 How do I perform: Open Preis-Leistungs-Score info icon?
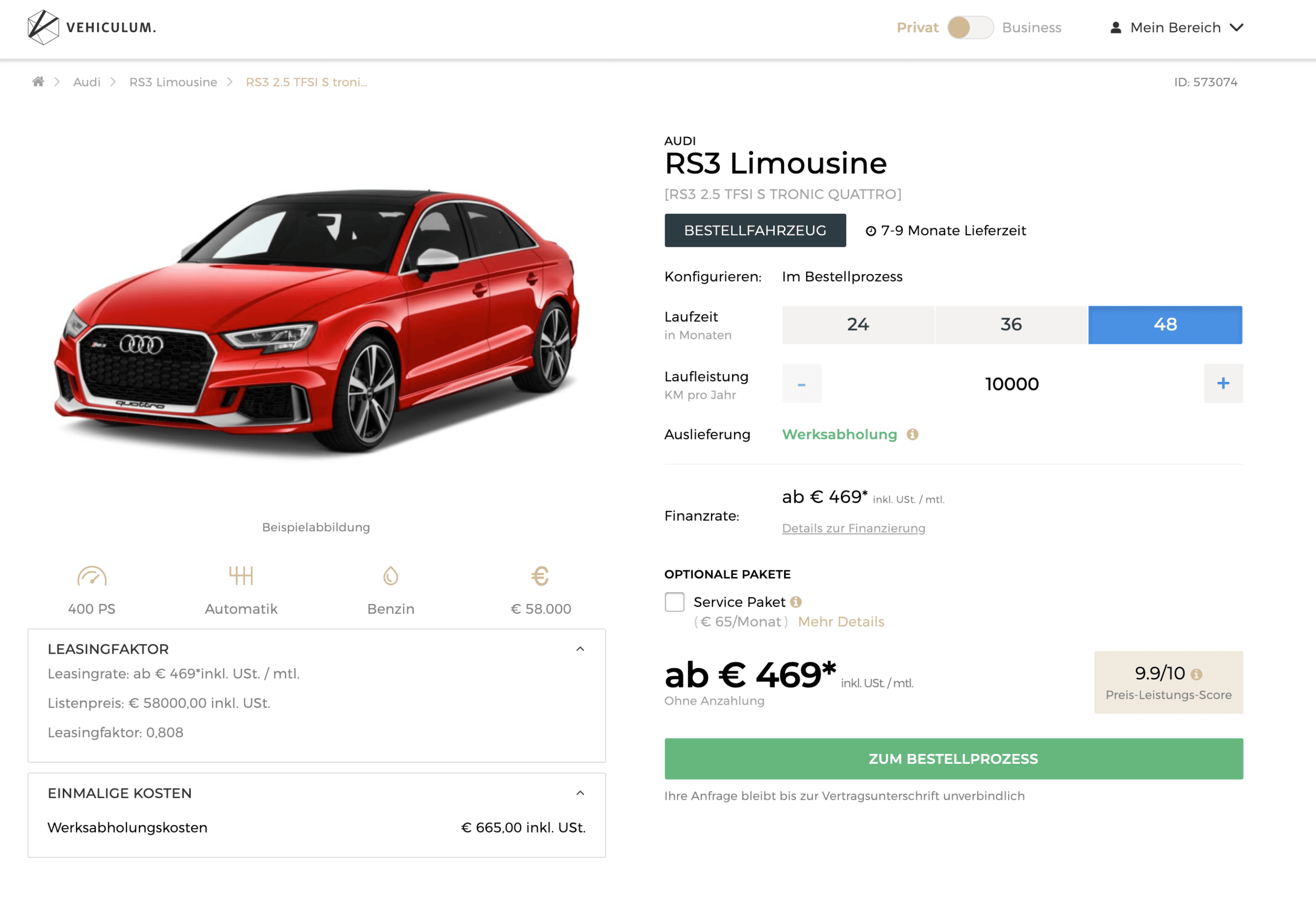point(1196,674)
